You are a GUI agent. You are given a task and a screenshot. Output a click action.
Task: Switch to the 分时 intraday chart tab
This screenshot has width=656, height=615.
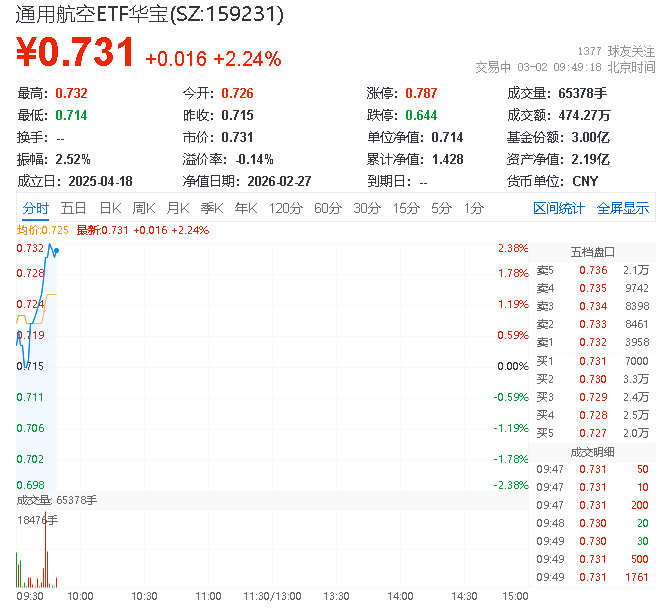click(x=36, y=209)
